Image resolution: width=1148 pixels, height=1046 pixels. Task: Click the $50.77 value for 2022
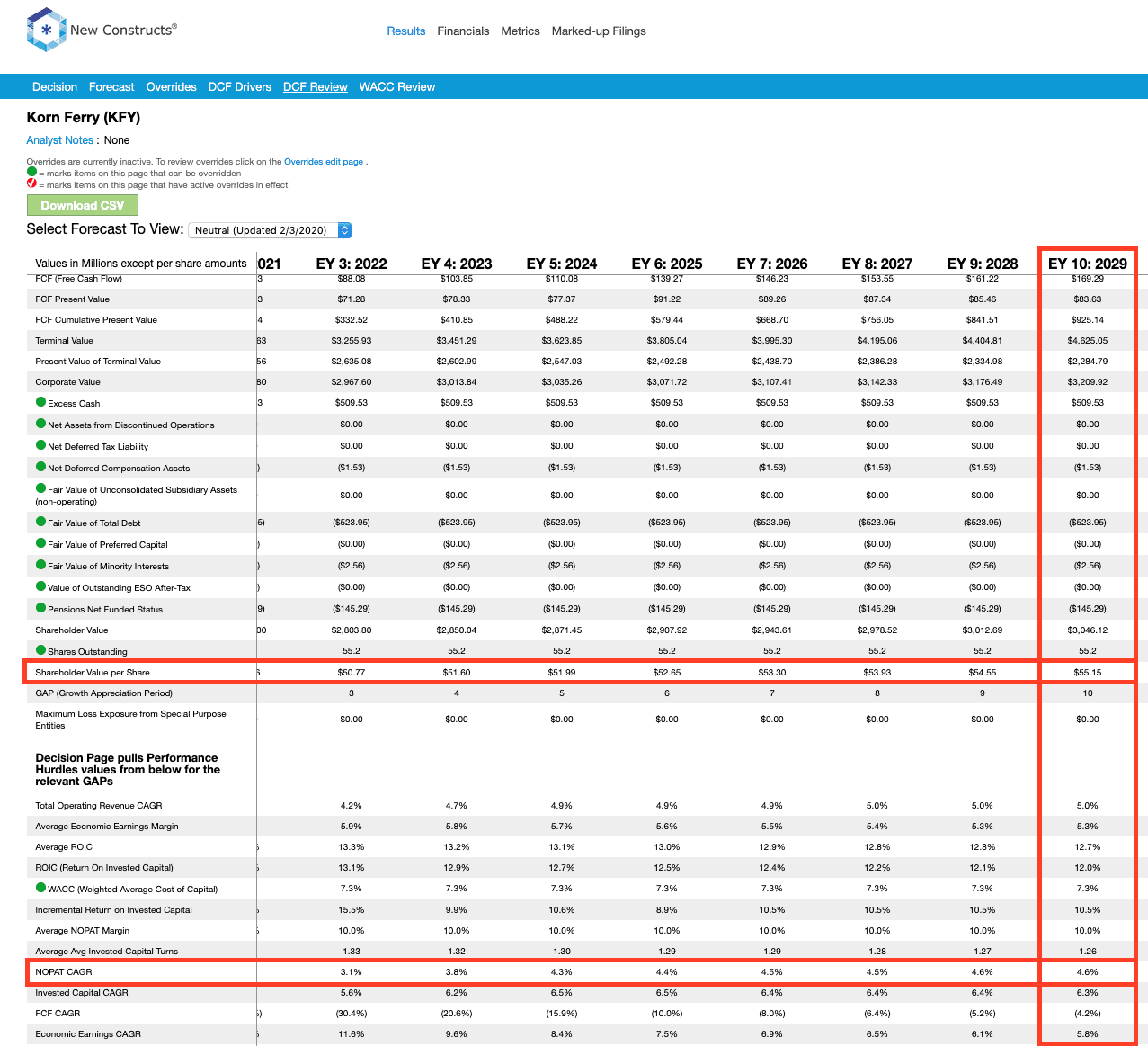[352, 673]
